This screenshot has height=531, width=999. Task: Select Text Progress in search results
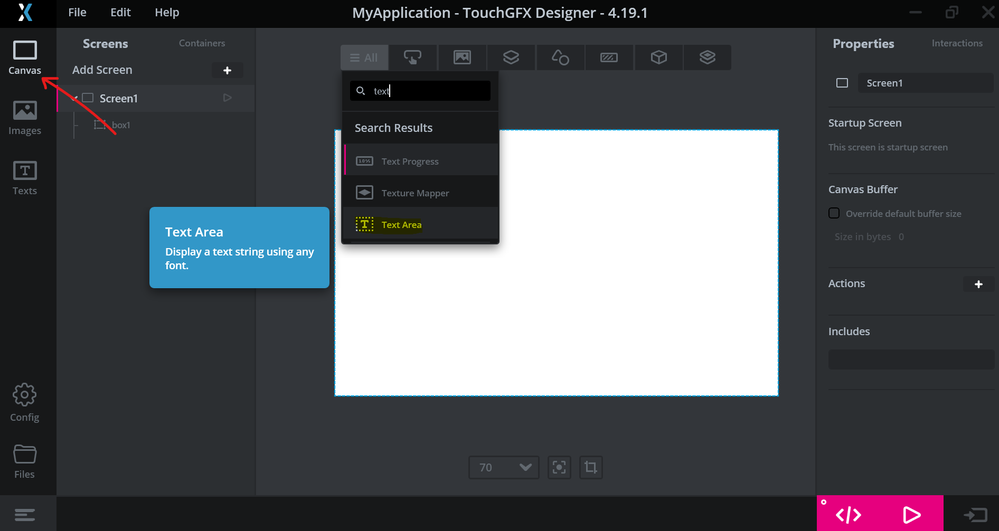point(420,161)
